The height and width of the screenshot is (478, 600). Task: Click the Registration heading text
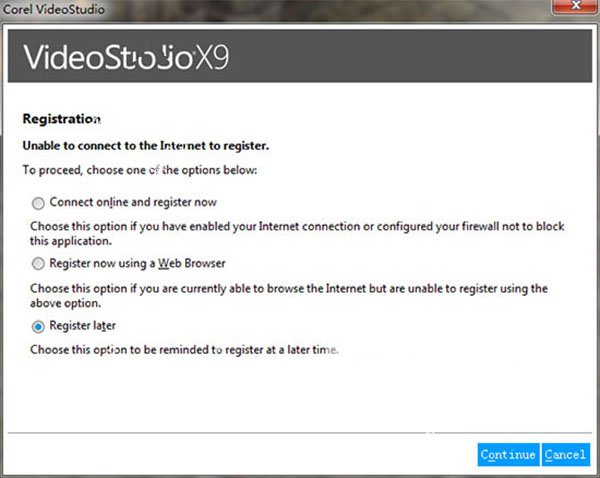[x=62, y=119]
